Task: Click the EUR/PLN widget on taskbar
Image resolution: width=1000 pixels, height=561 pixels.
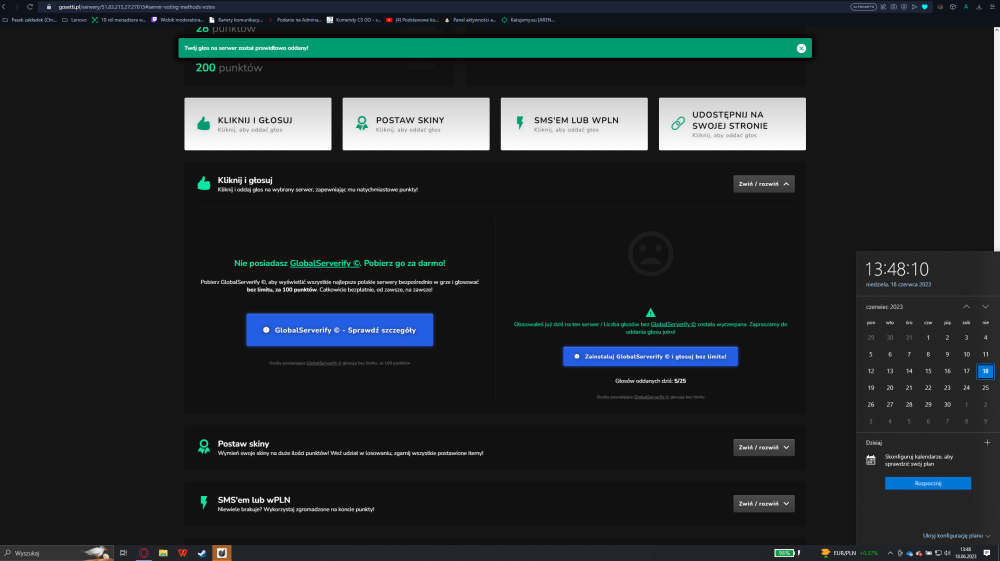Action: pyautogui.click(x=849, y=553)
